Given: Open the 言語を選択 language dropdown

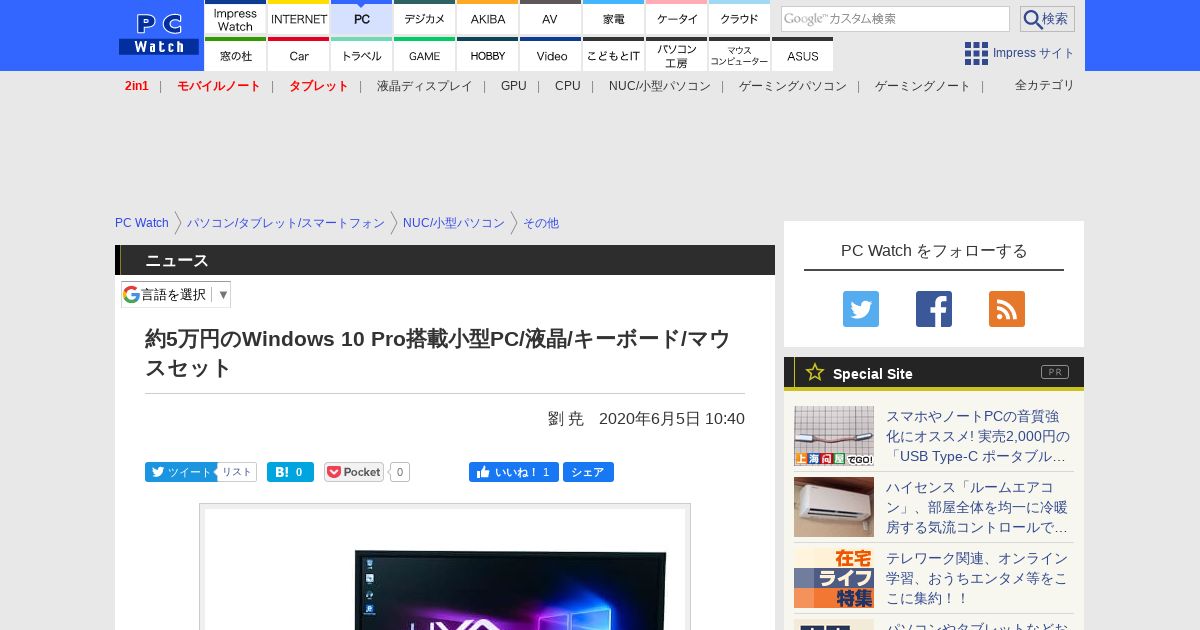Looking at the screenshot, I should coord(176,294).
